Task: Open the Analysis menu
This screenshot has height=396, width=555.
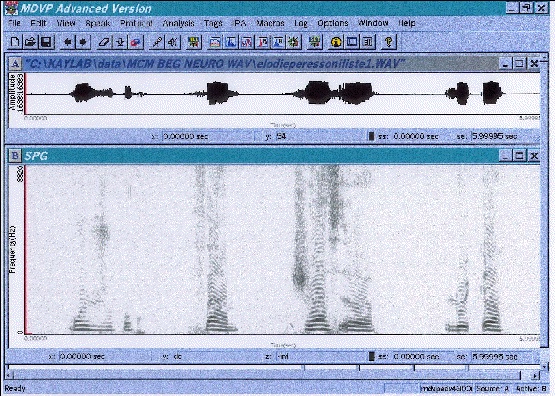Action: [178, 23]
